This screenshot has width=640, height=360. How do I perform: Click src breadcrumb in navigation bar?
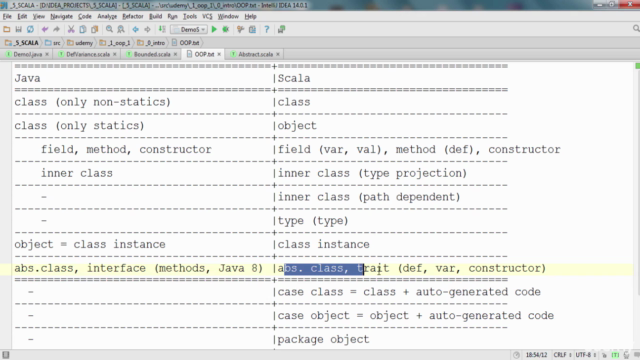point(53,42)
